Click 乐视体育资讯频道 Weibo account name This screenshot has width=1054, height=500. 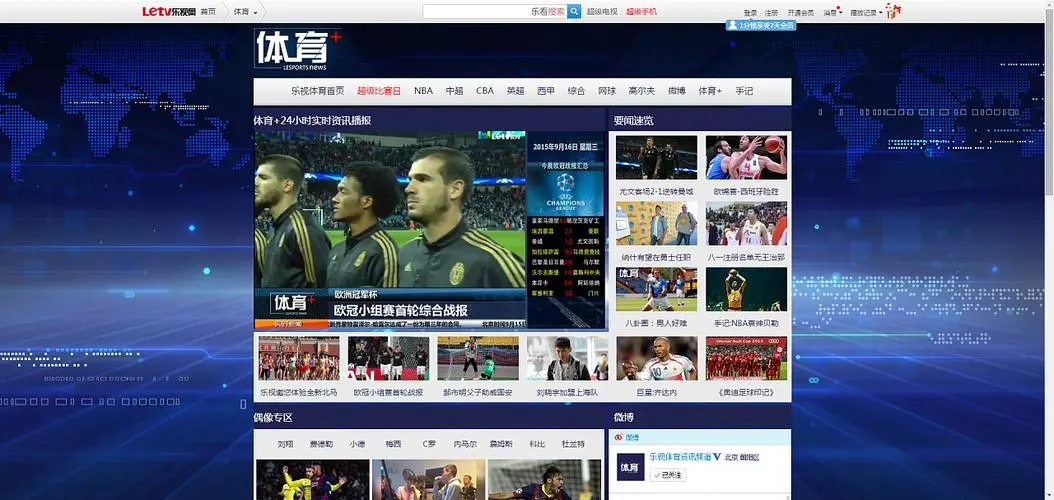point(680,457)
